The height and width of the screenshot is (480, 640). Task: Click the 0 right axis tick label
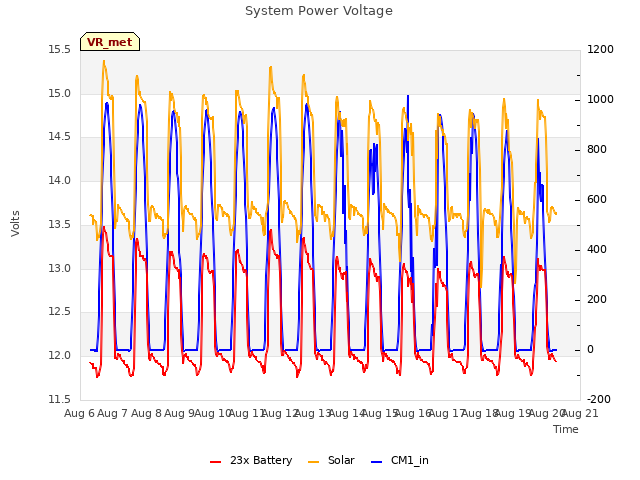(590, 350)
